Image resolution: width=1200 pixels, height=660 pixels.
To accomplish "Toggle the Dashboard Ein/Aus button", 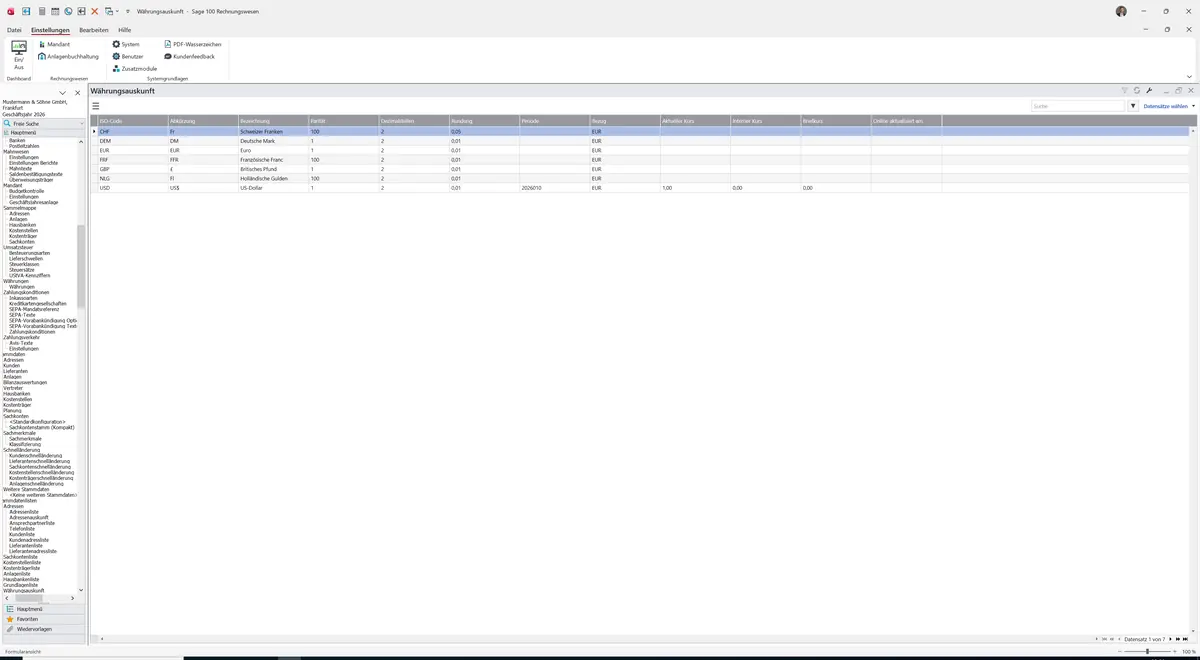I will pos(19,55).
